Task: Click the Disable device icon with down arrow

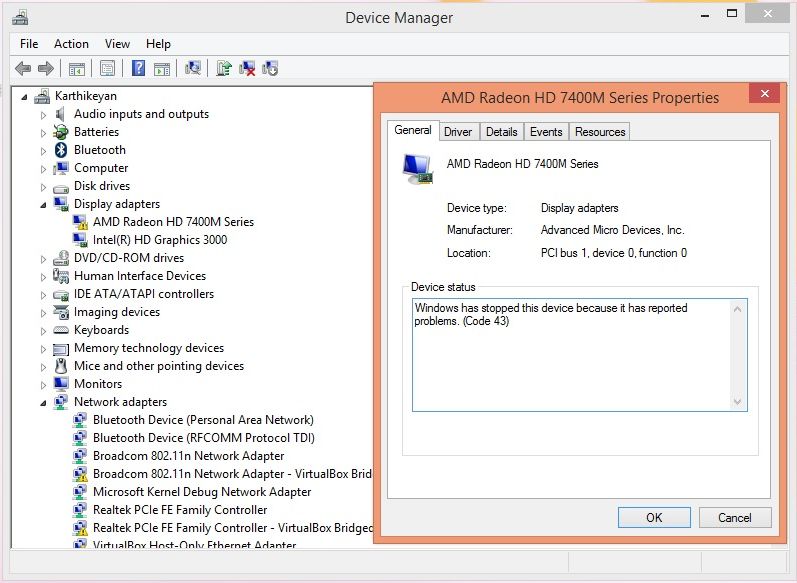Action: coord(270,68)
